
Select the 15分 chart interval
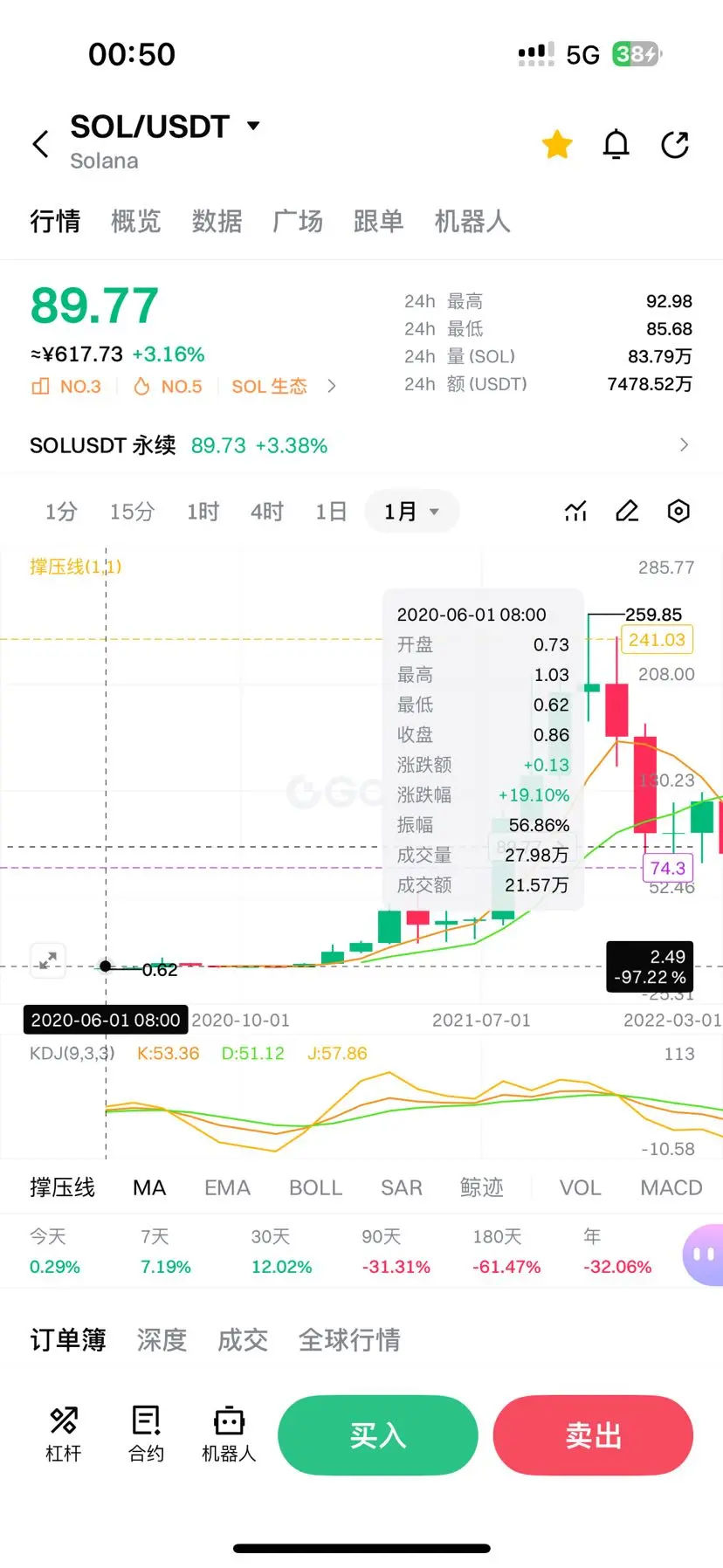click(132, 512)
